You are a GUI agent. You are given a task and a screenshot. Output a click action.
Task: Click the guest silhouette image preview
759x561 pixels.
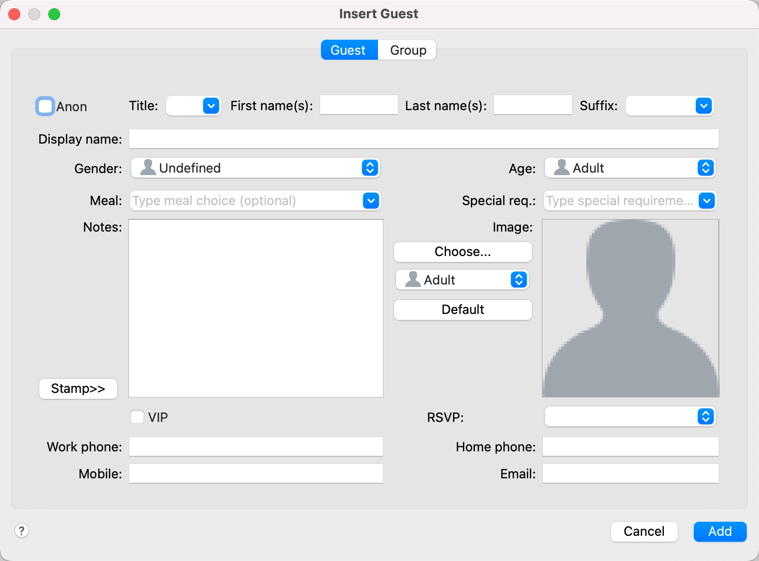coord(630,308)
